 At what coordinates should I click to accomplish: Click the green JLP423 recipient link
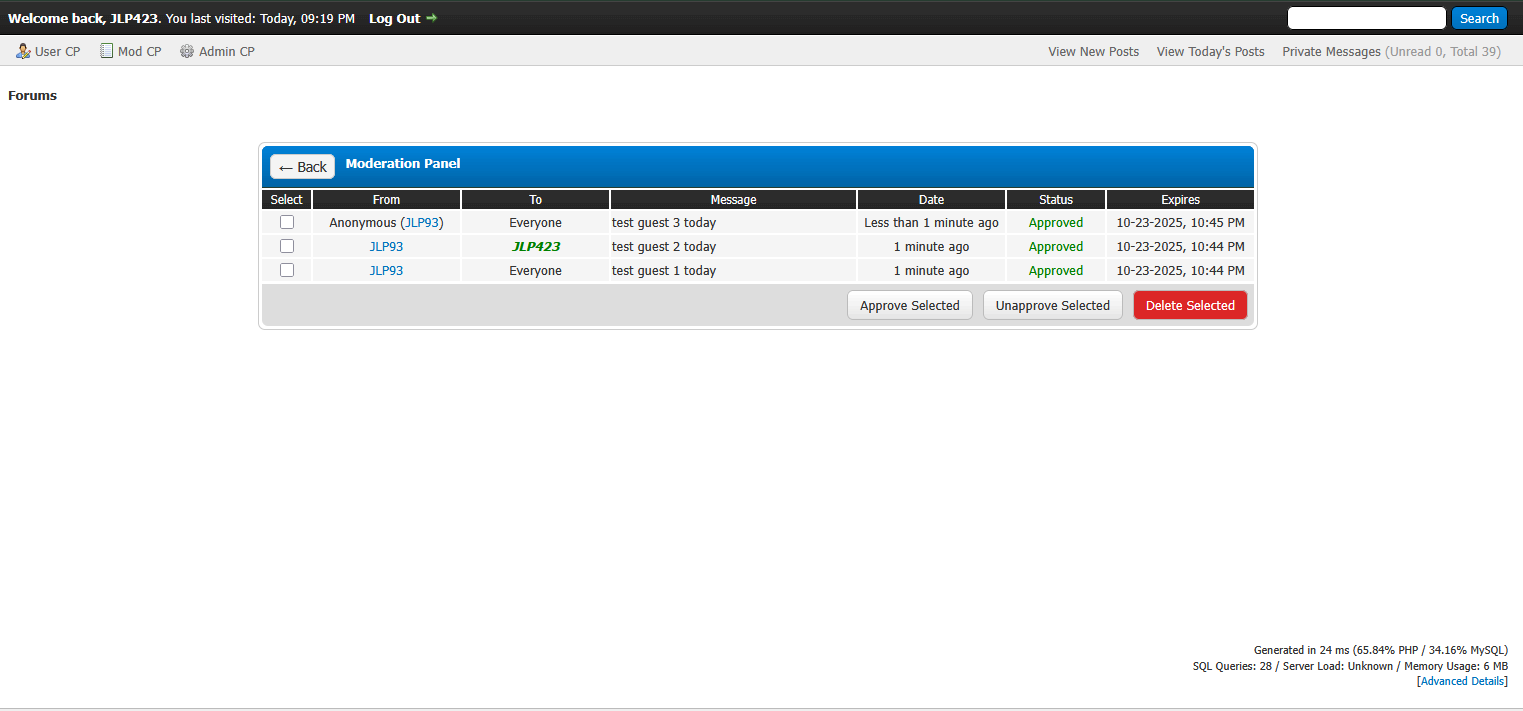point(536,247)
